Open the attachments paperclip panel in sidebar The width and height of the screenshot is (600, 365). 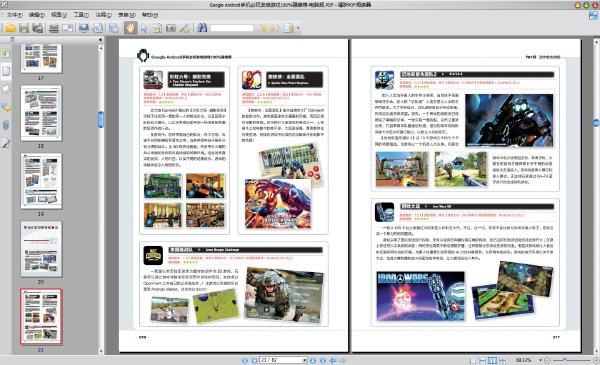[6, 125]
